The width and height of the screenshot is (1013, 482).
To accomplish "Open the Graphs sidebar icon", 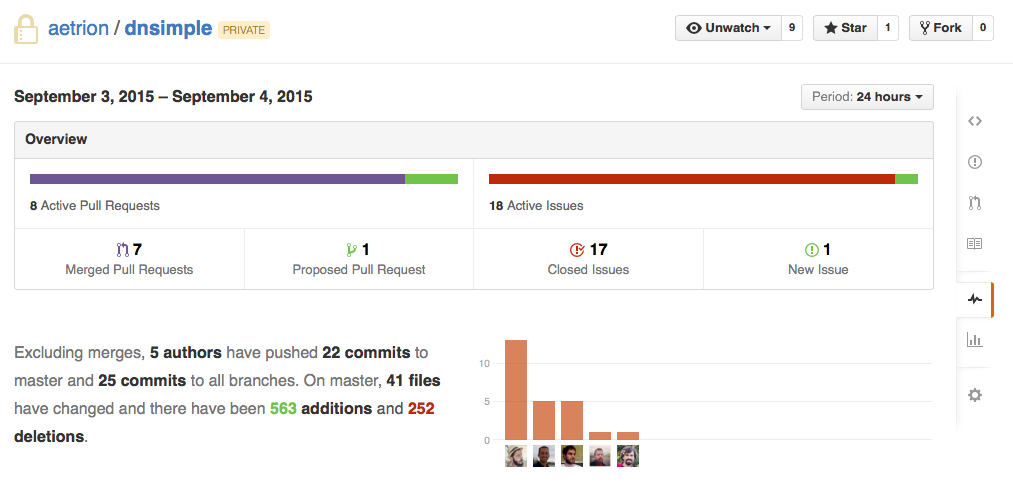I will pyautogui.click(x=975, y=340).
